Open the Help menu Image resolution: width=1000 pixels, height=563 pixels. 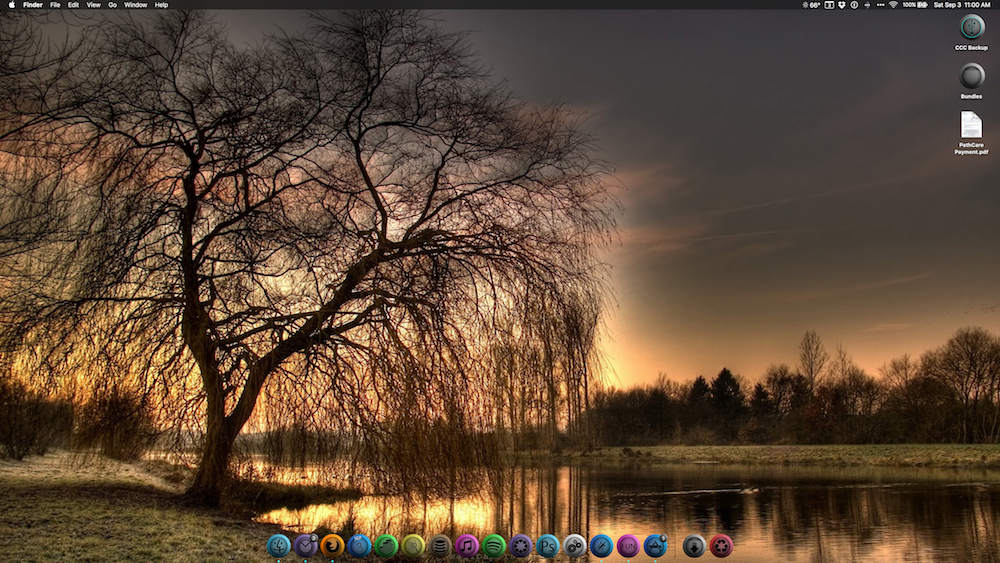[161, 4]
